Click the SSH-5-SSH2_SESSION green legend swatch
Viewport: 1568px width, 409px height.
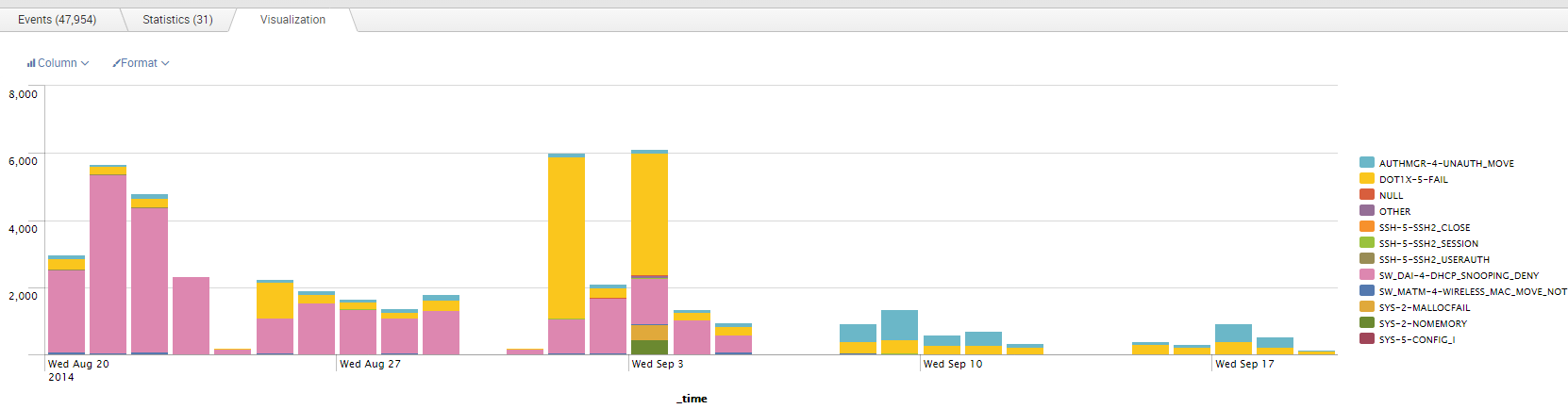tap(1366, 243)
